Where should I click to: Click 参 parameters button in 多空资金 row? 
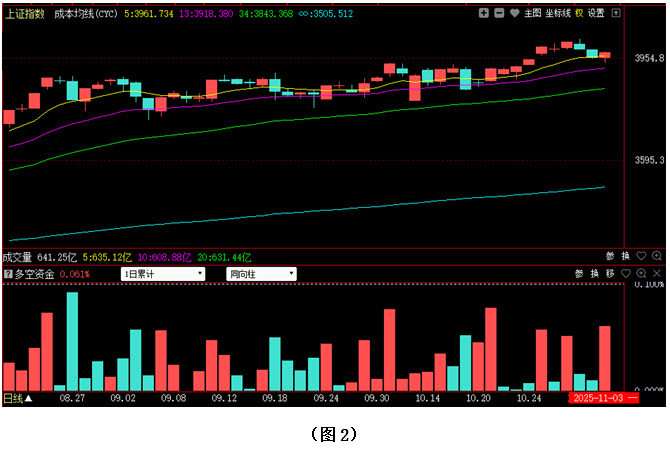(579, 273)
